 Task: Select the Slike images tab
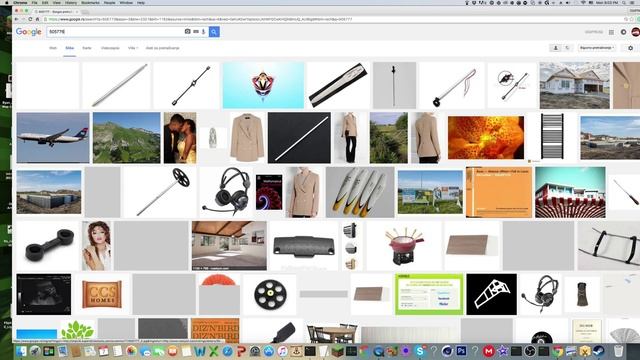[70, 48]
